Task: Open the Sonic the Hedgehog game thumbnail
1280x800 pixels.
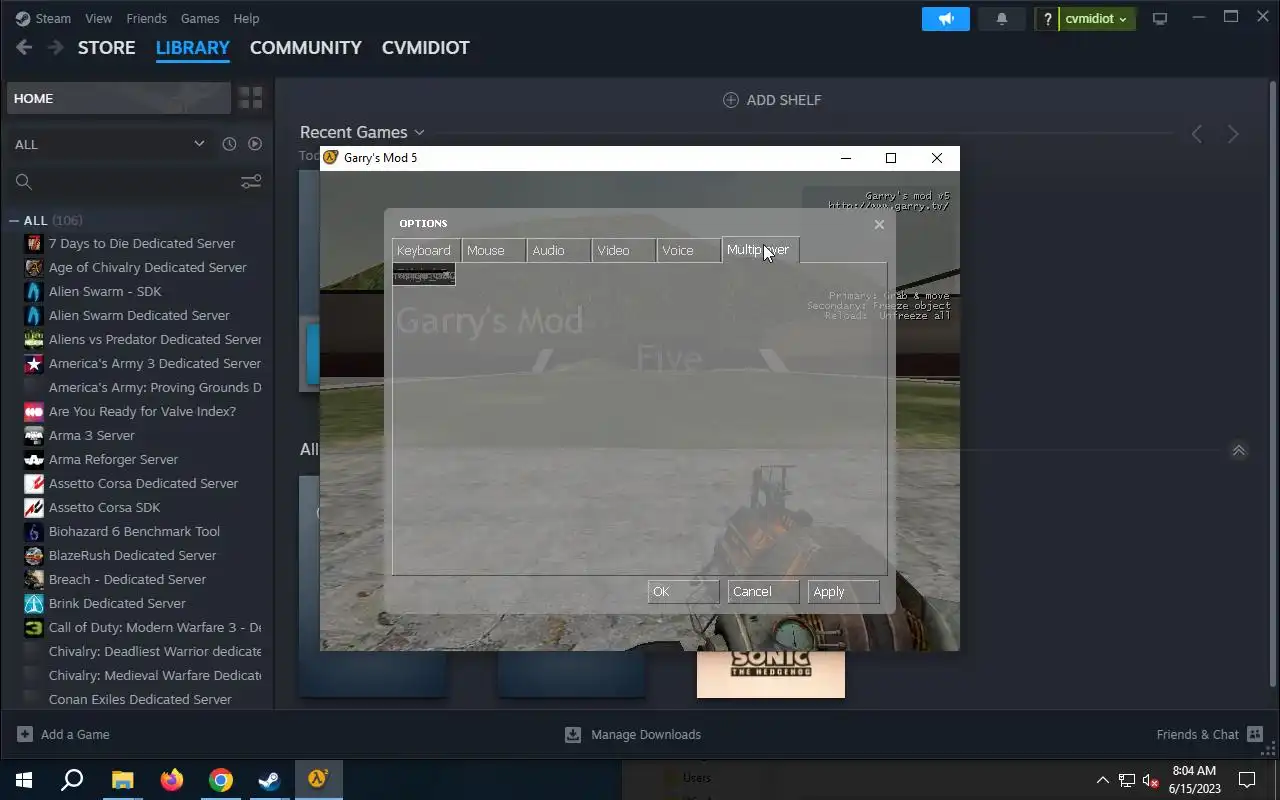Action: tap(771, 674)
